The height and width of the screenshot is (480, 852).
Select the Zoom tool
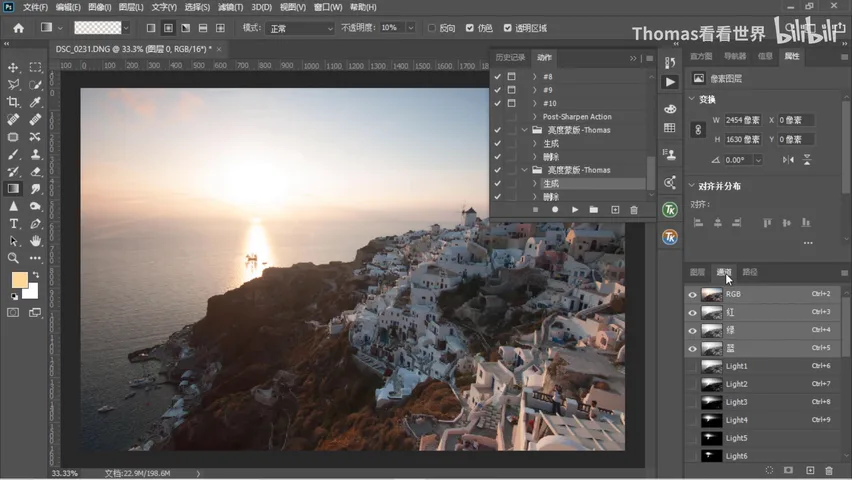click(x=13, y=258)
